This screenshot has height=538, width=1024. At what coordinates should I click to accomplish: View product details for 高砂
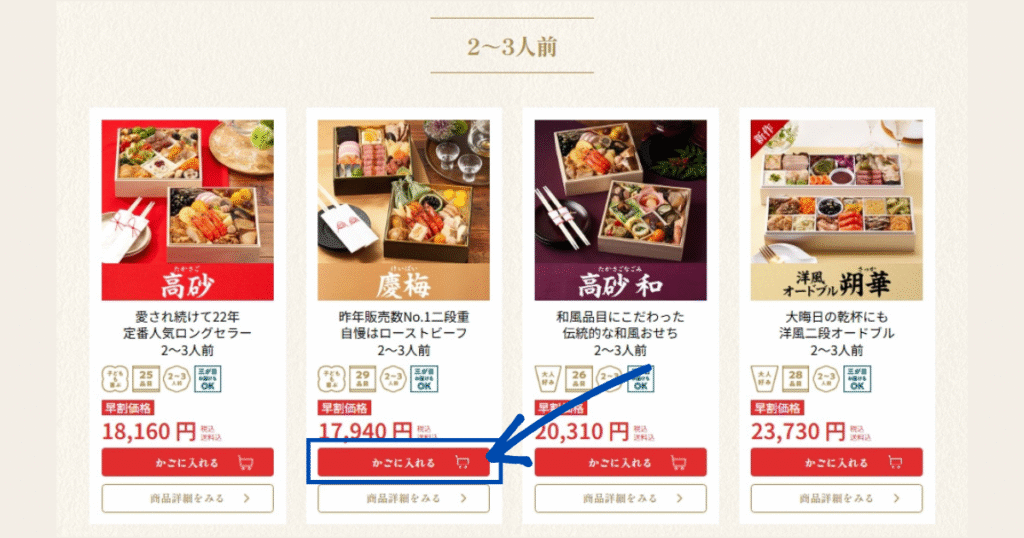click(187, 498)
